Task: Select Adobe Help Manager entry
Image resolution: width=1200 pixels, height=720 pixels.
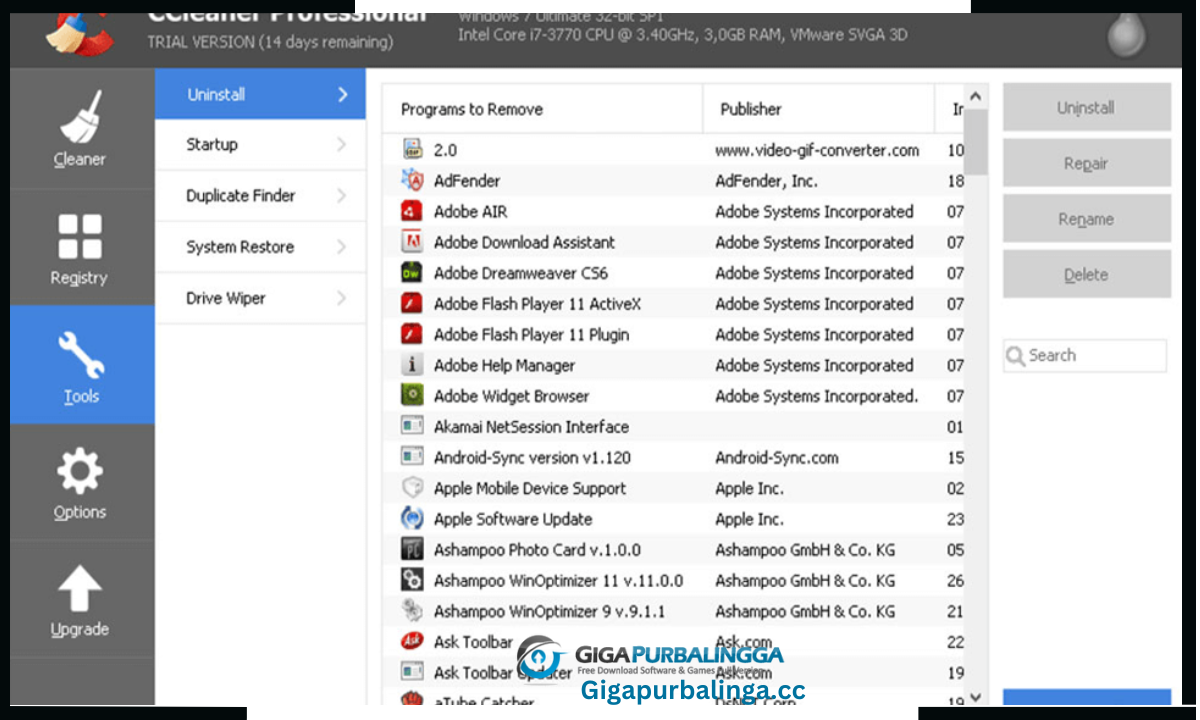Action: pyautogui.click(x=504, y=365)
